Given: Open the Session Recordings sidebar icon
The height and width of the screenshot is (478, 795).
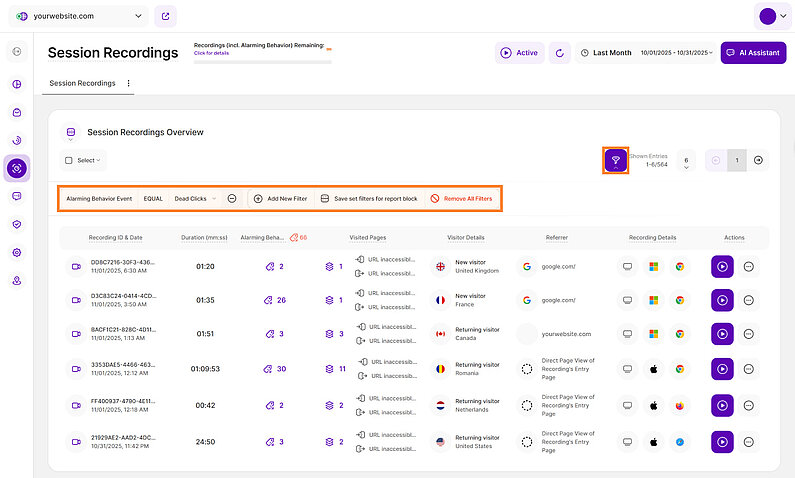Looking at the screenshot, I should click(x=16, y=168).
